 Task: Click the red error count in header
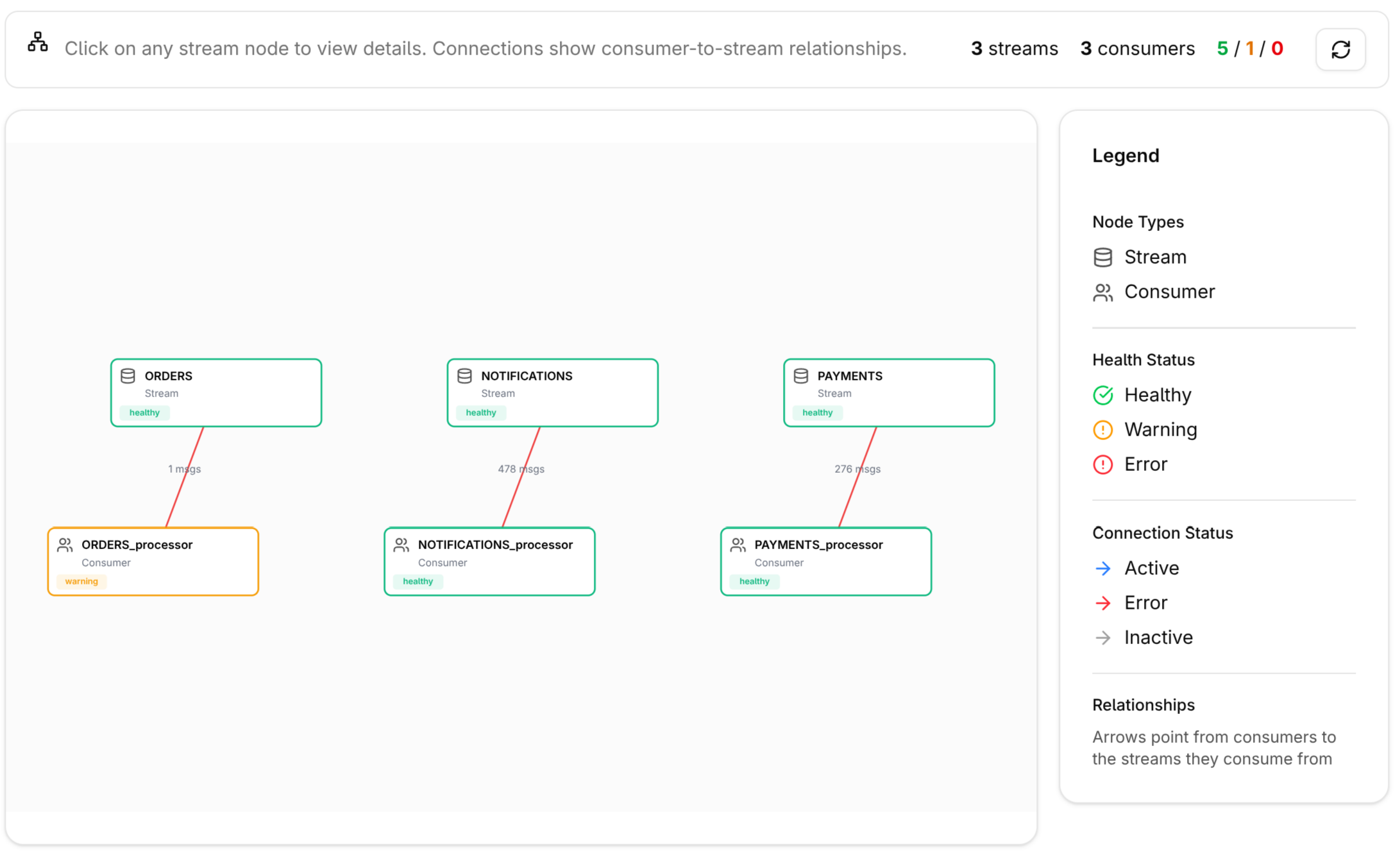coord(1277,49)
